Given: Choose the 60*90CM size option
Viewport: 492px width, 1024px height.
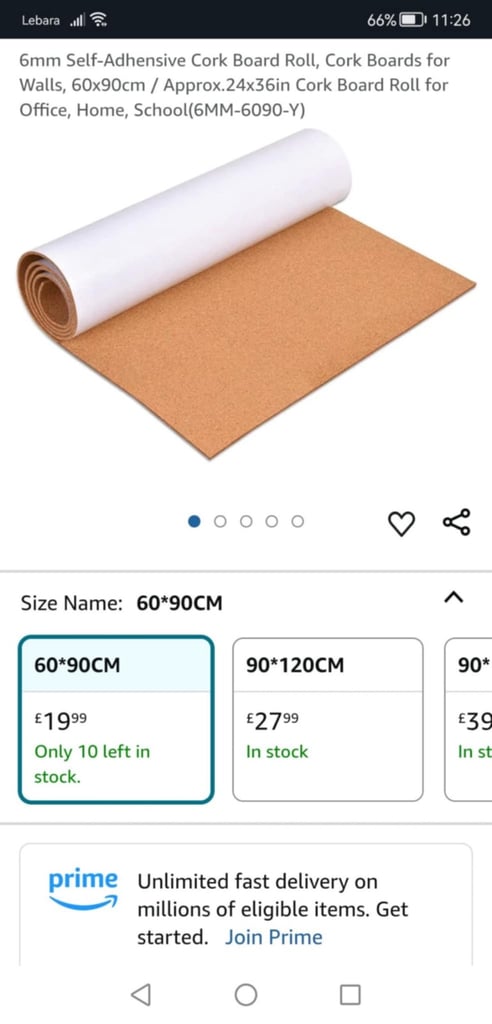Looking at the screenshot, I should [x=116, y=719].
